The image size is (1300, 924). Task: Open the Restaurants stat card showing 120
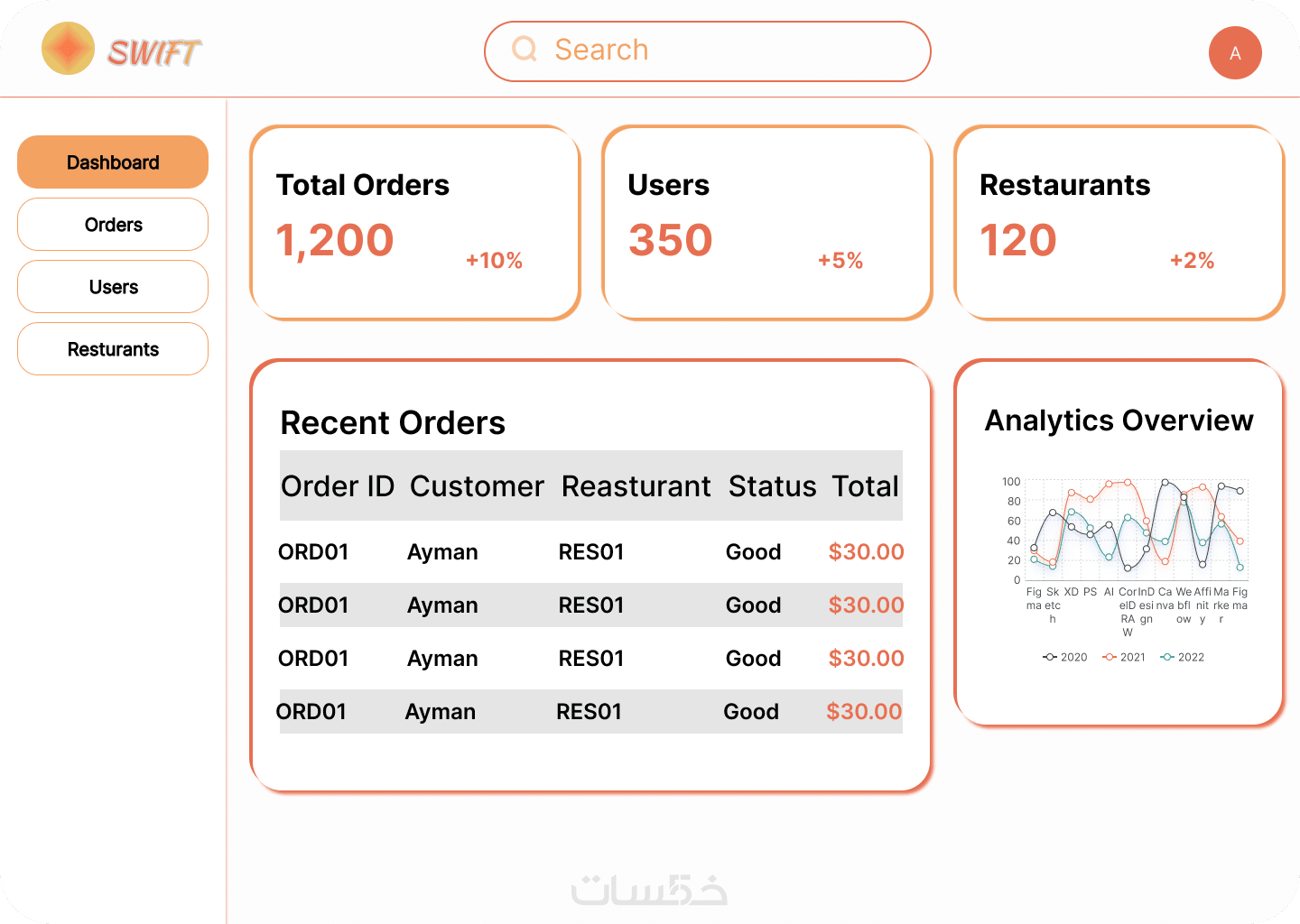[1119, 223]
